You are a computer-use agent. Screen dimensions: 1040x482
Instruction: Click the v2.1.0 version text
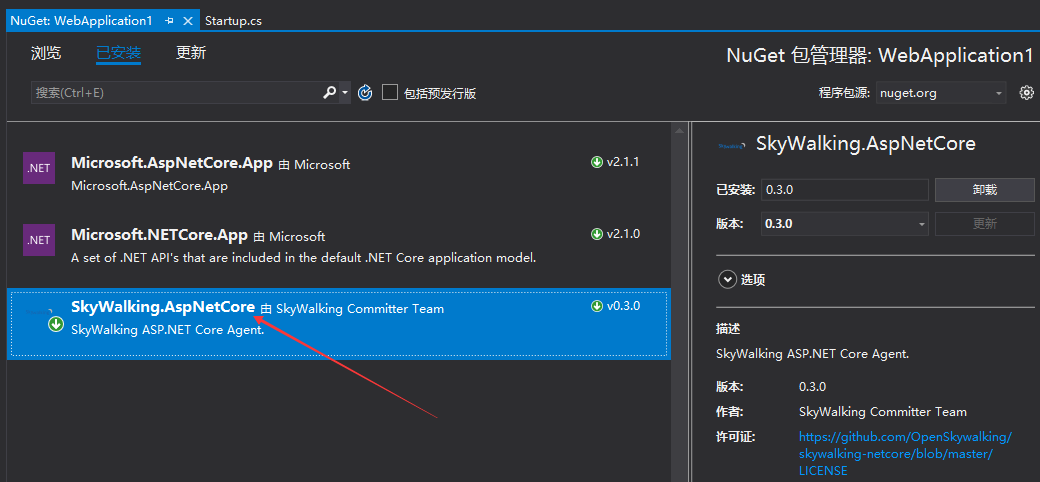coord(623,234)
